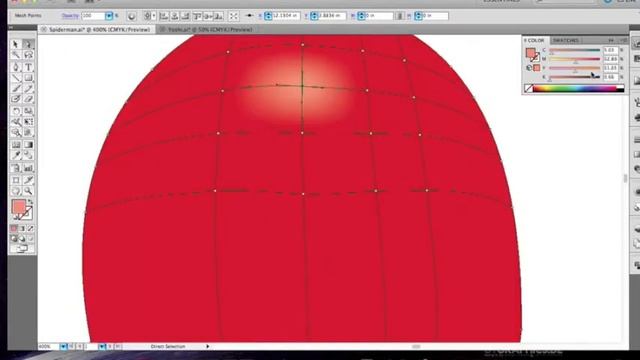Select the Line Segment tool
The height and width of the screenshot is (360, 640).
click(16, 78)
